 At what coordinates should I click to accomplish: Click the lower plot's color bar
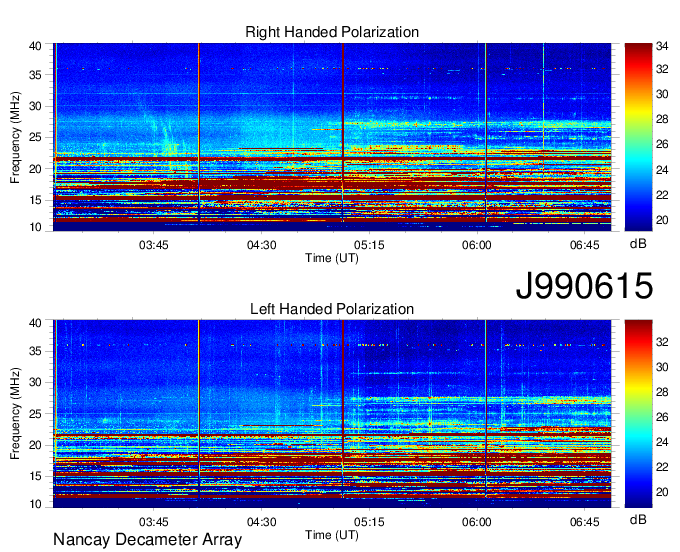tap(638, 414)
